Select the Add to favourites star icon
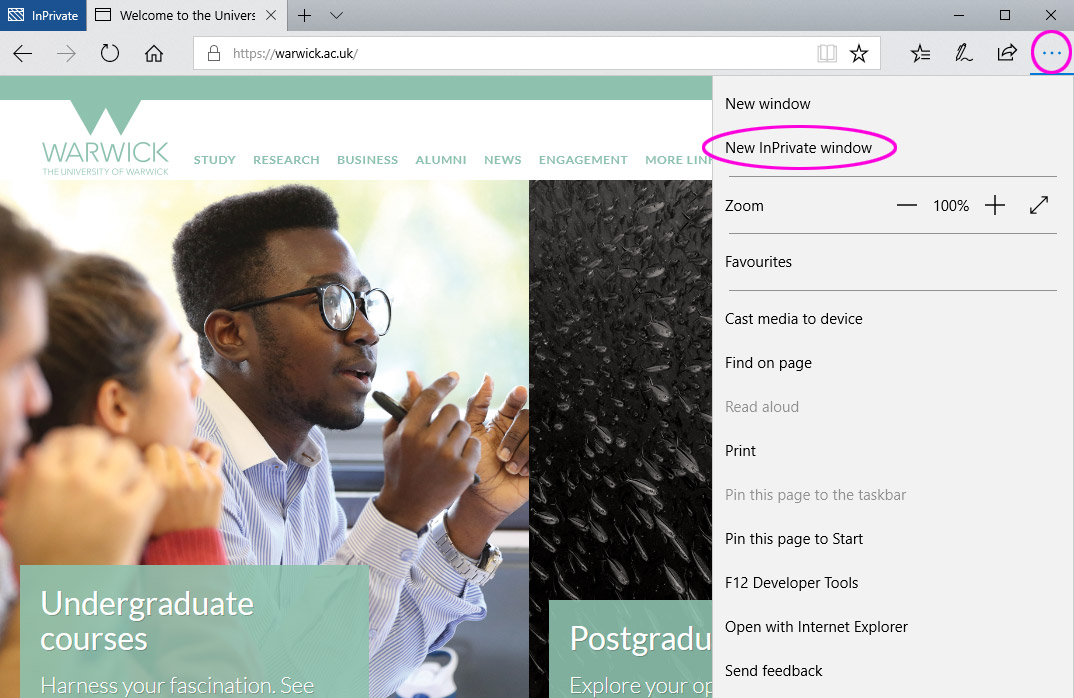1074x698 pixels. (x=859, y=53)
